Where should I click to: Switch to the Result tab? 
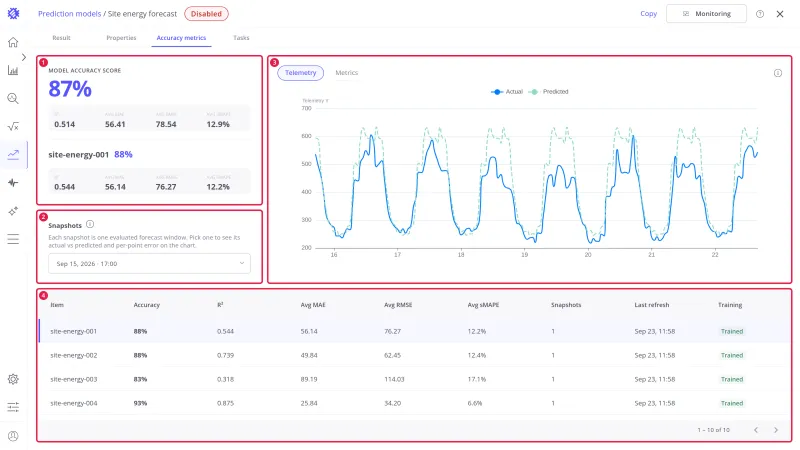[61, 38]
